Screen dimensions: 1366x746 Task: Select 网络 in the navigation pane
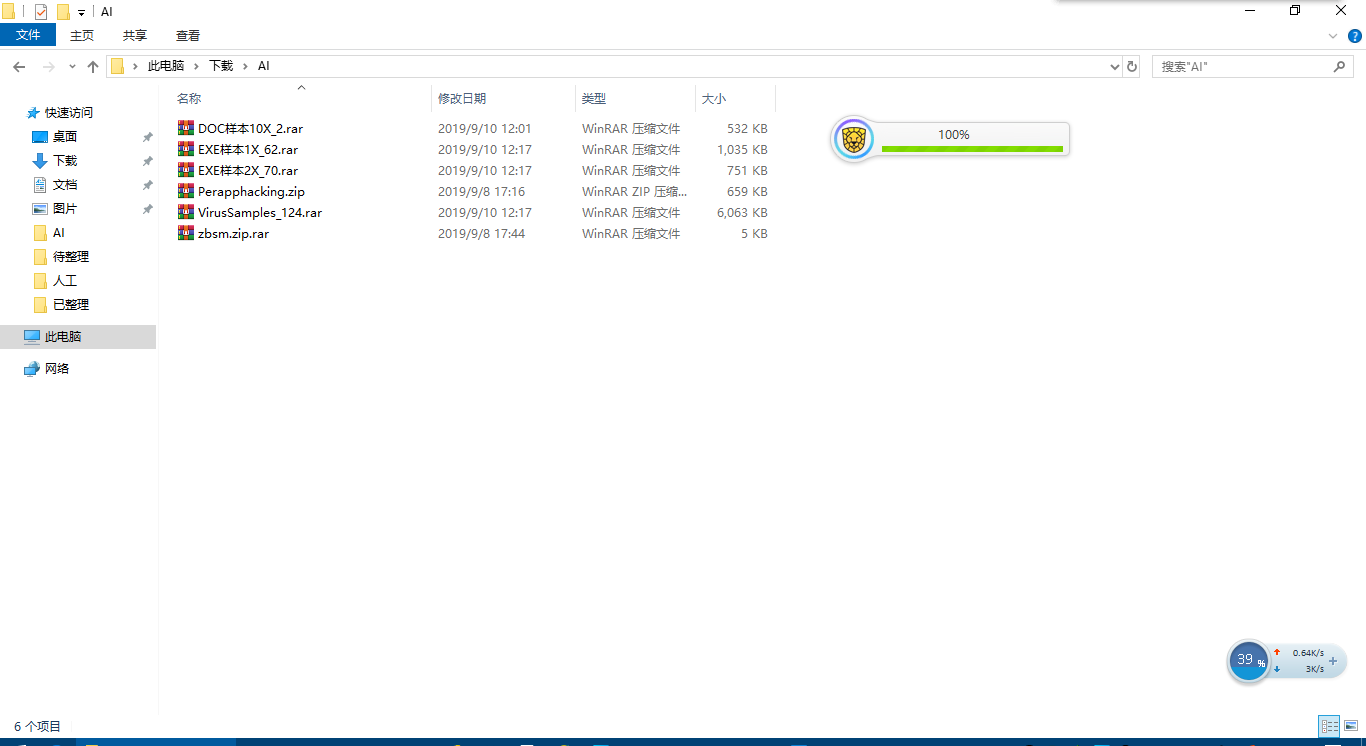pos(57,369)
